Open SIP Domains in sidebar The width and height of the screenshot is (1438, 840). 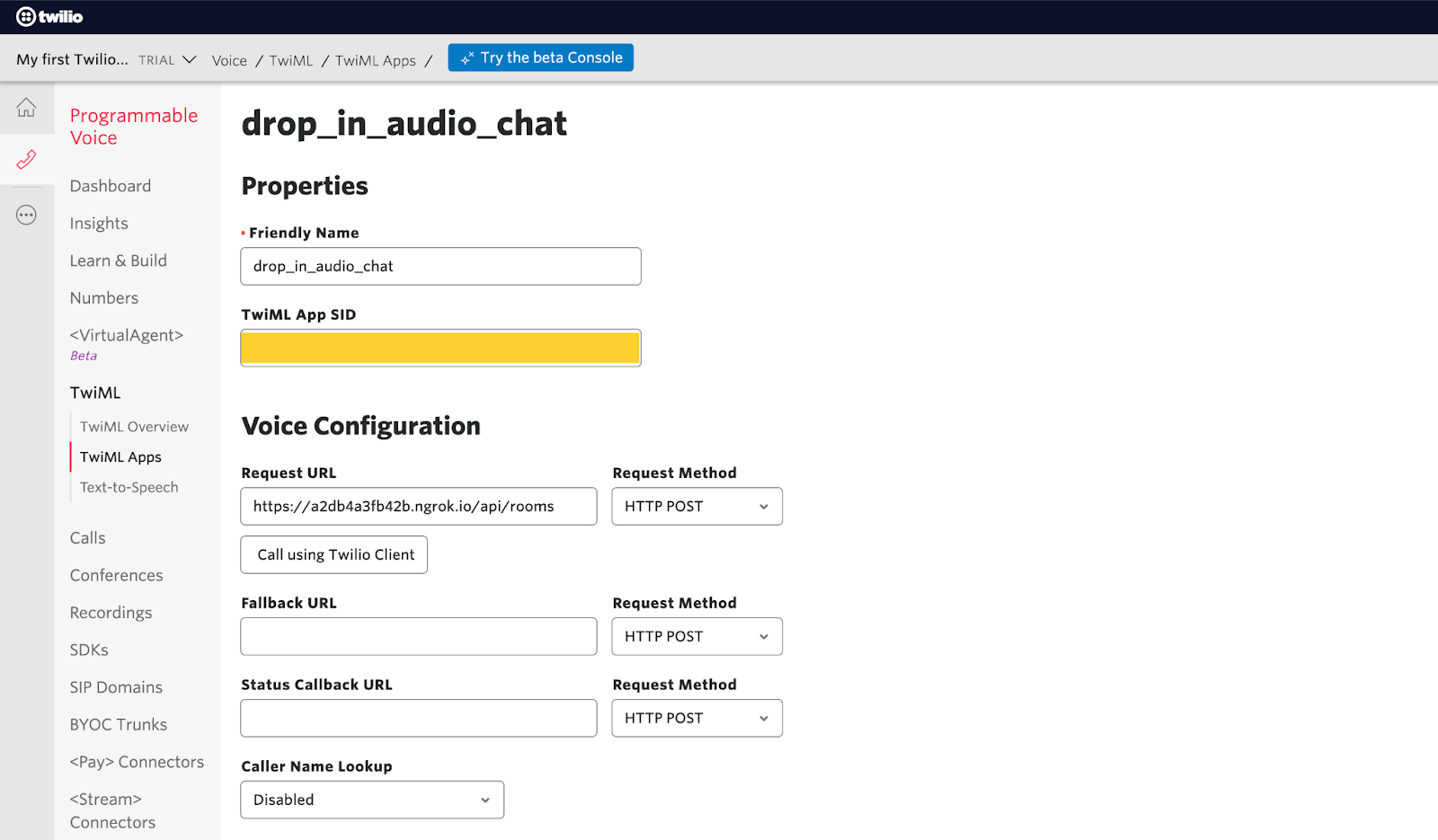tap(116, 687)
